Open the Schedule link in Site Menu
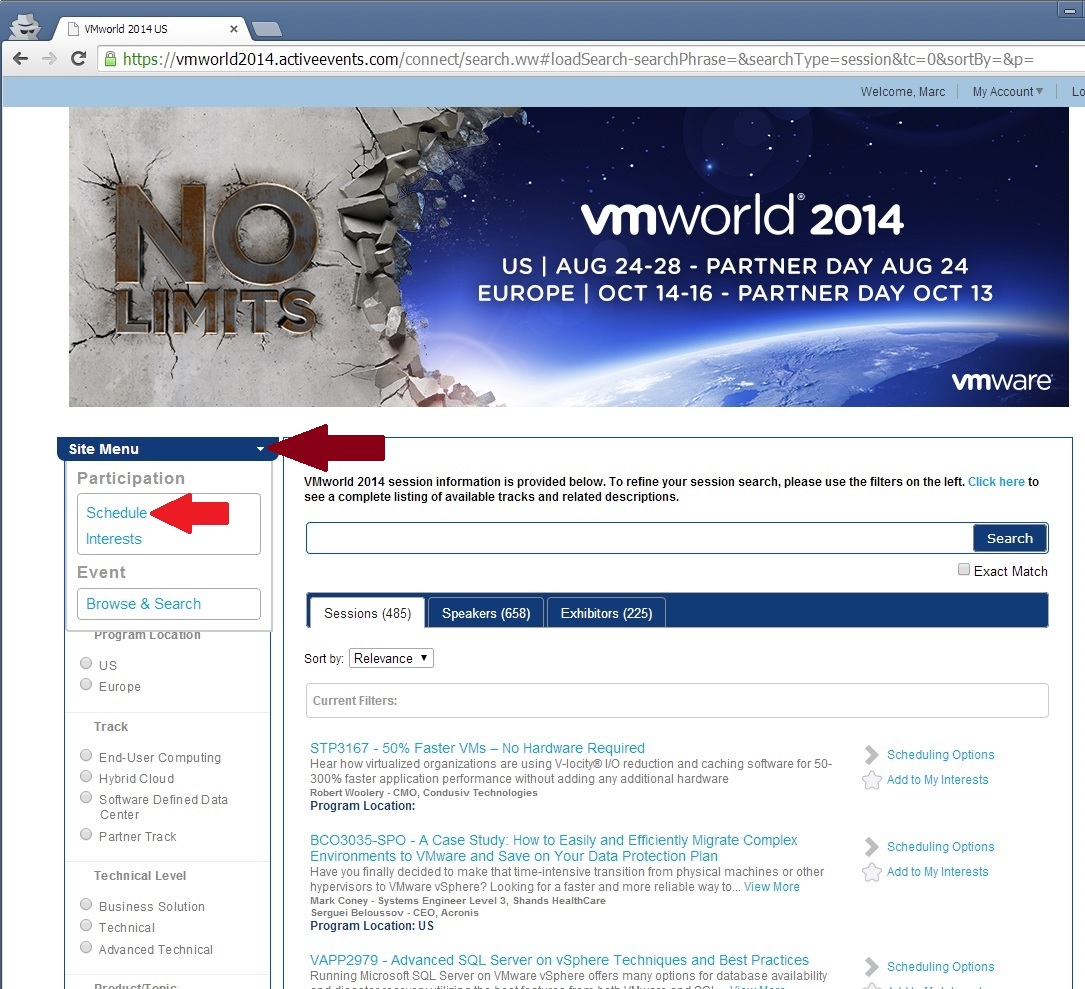 coord(116,513)
